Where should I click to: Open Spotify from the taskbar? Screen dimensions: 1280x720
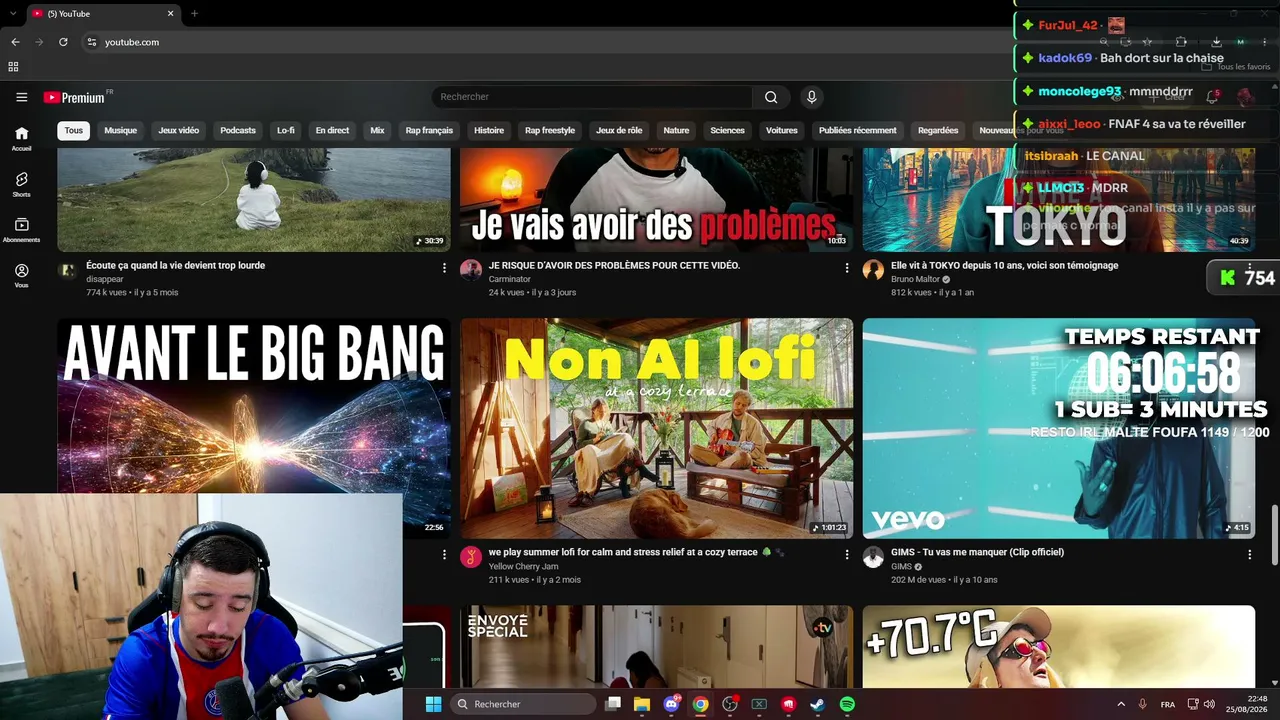[x=847, y=704]
